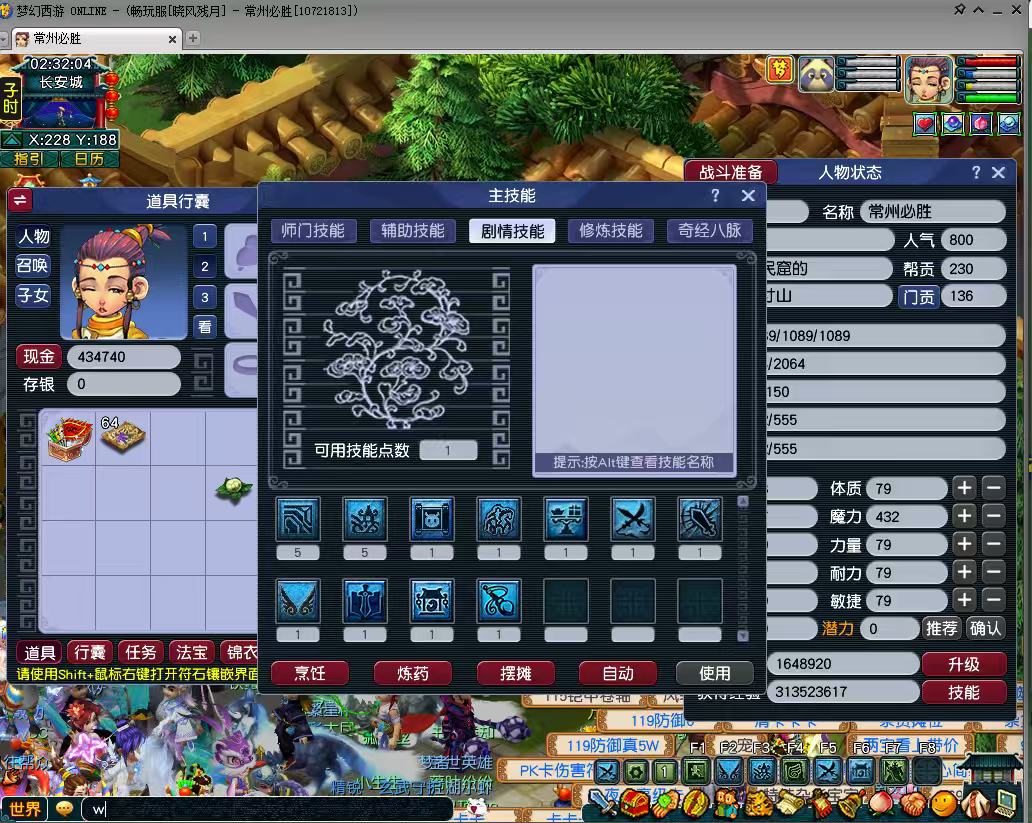Select the shining sword skill icon
Image resolution: width=1032 pixels, height=823 pixels.
(700, 519)
